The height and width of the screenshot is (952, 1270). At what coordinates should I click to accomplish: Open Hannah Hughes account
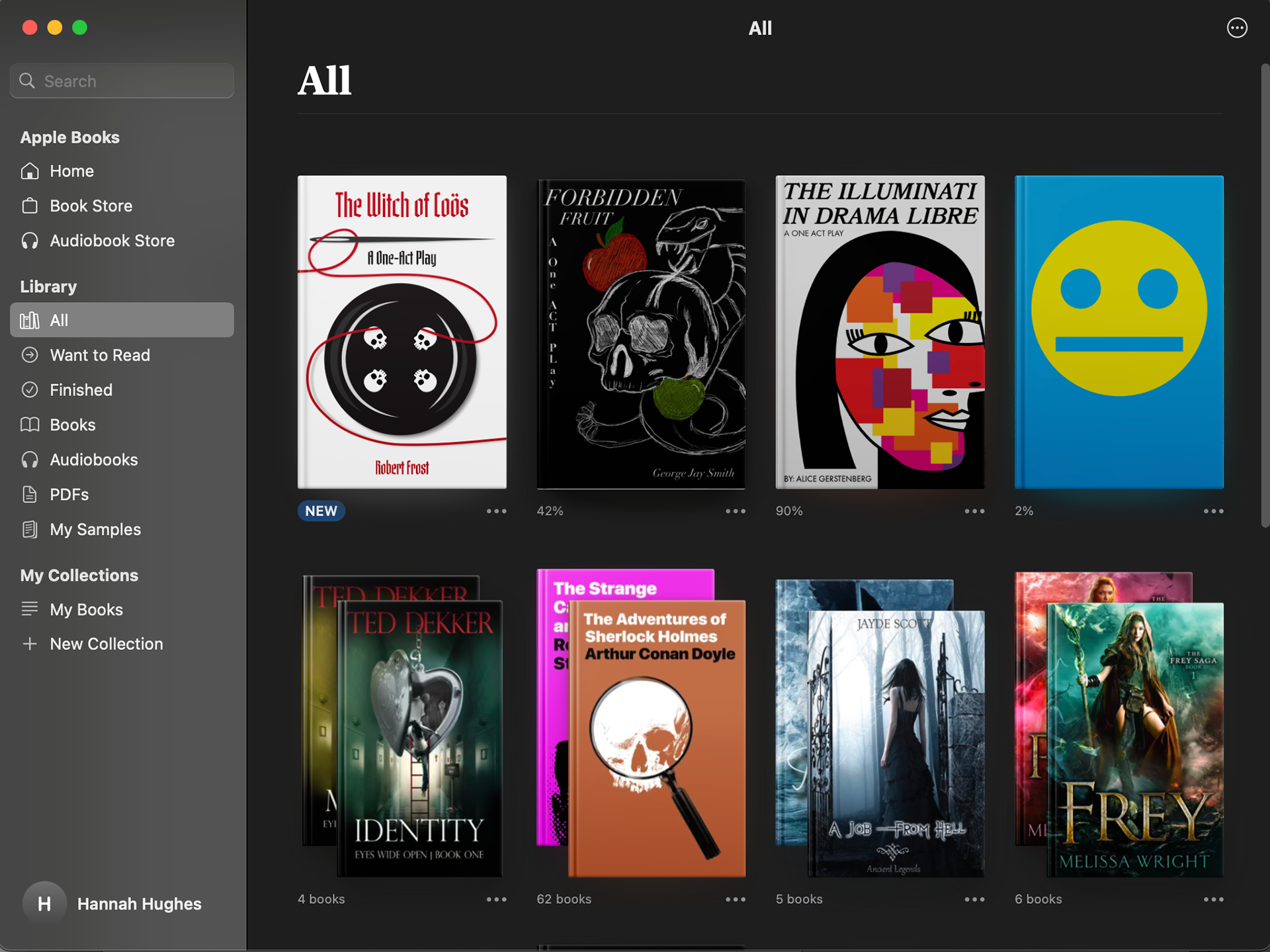(x=112, y=903)
